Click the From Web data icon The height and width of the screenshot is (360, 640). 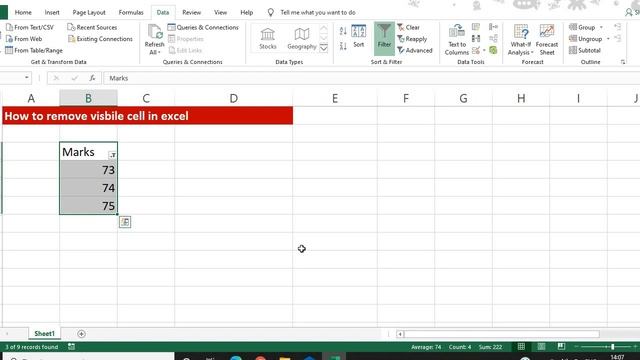9,39
